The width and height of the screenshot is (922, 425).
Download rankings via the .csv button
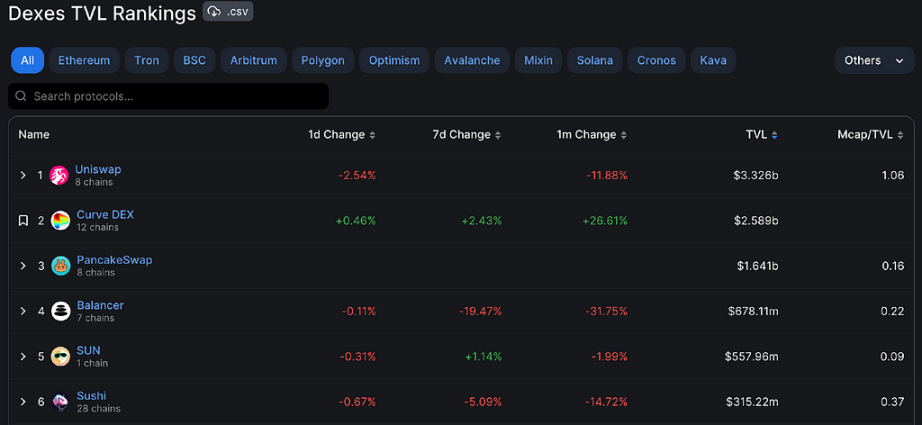228,12
